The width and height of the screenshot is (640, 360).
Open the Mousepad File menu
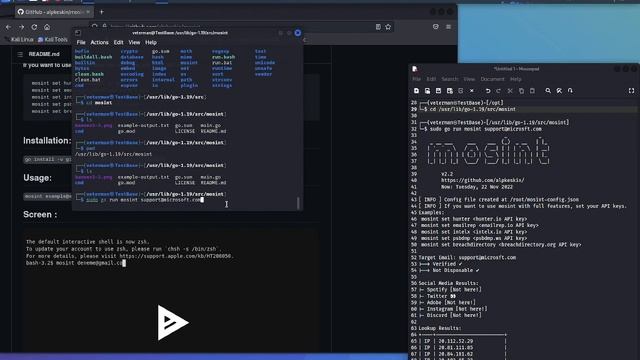(416, 79)
